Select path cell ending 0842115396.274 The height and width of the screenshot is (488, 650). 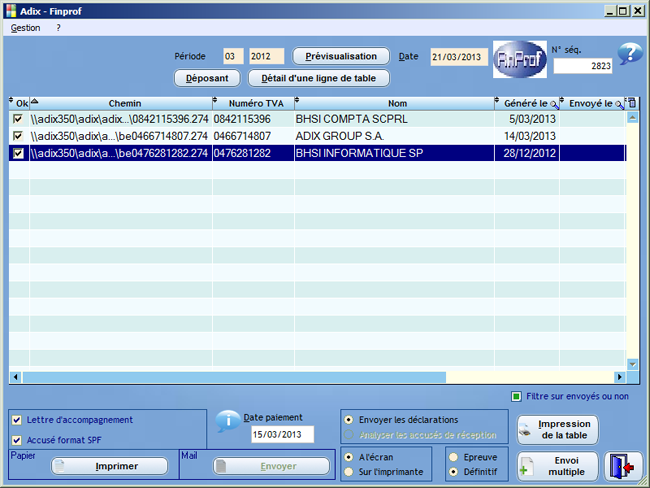[121, 119]
